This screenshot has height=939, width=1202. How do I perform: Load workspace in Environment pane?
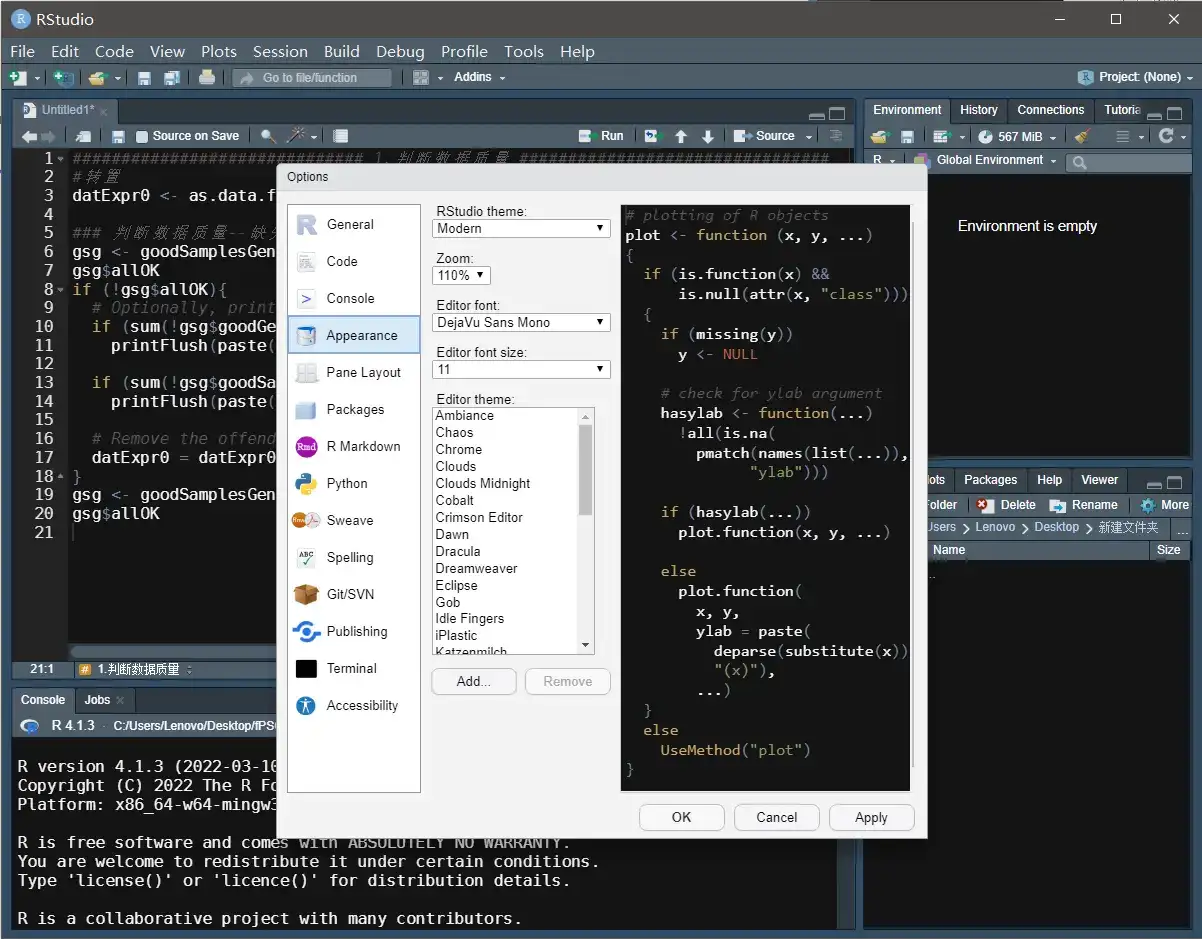(x=880, y=136)
